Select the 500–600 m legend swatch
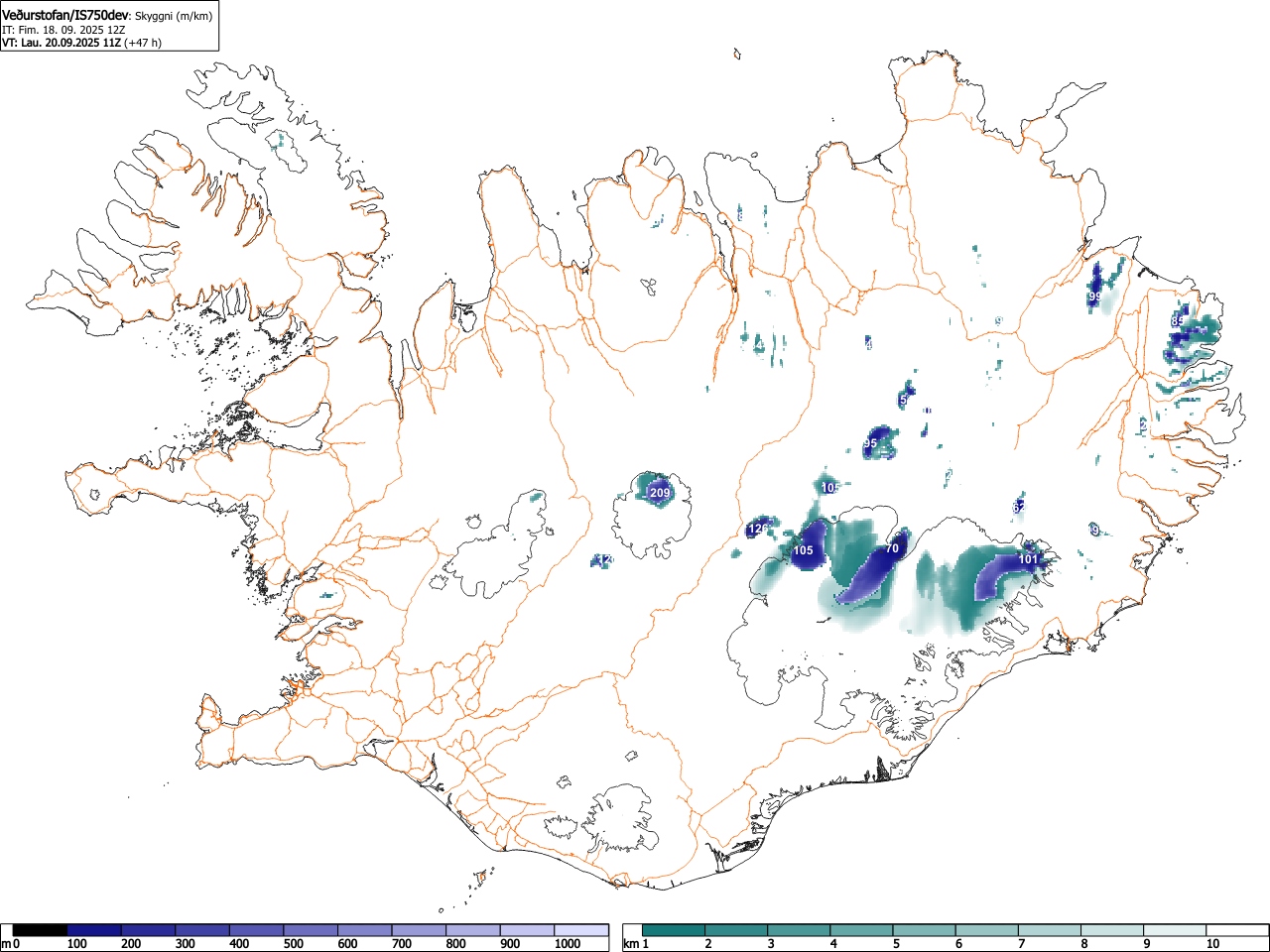1270x952 pixels. tap(311, 930)
